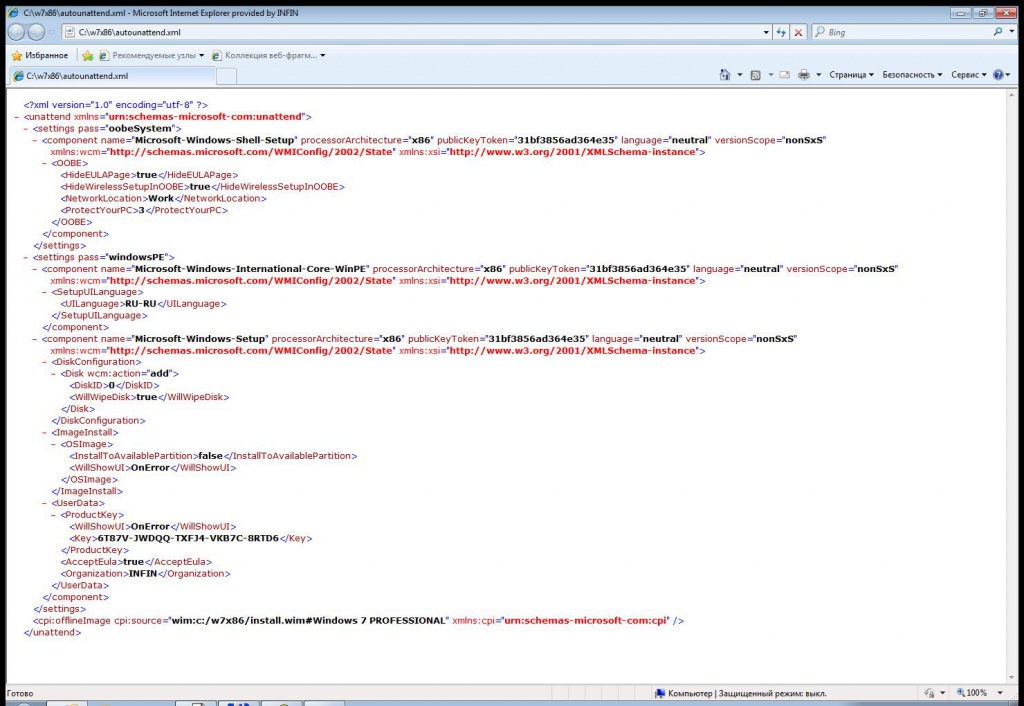Open a new blank tab
The image size is (1024, 706).
click(226, 76)
